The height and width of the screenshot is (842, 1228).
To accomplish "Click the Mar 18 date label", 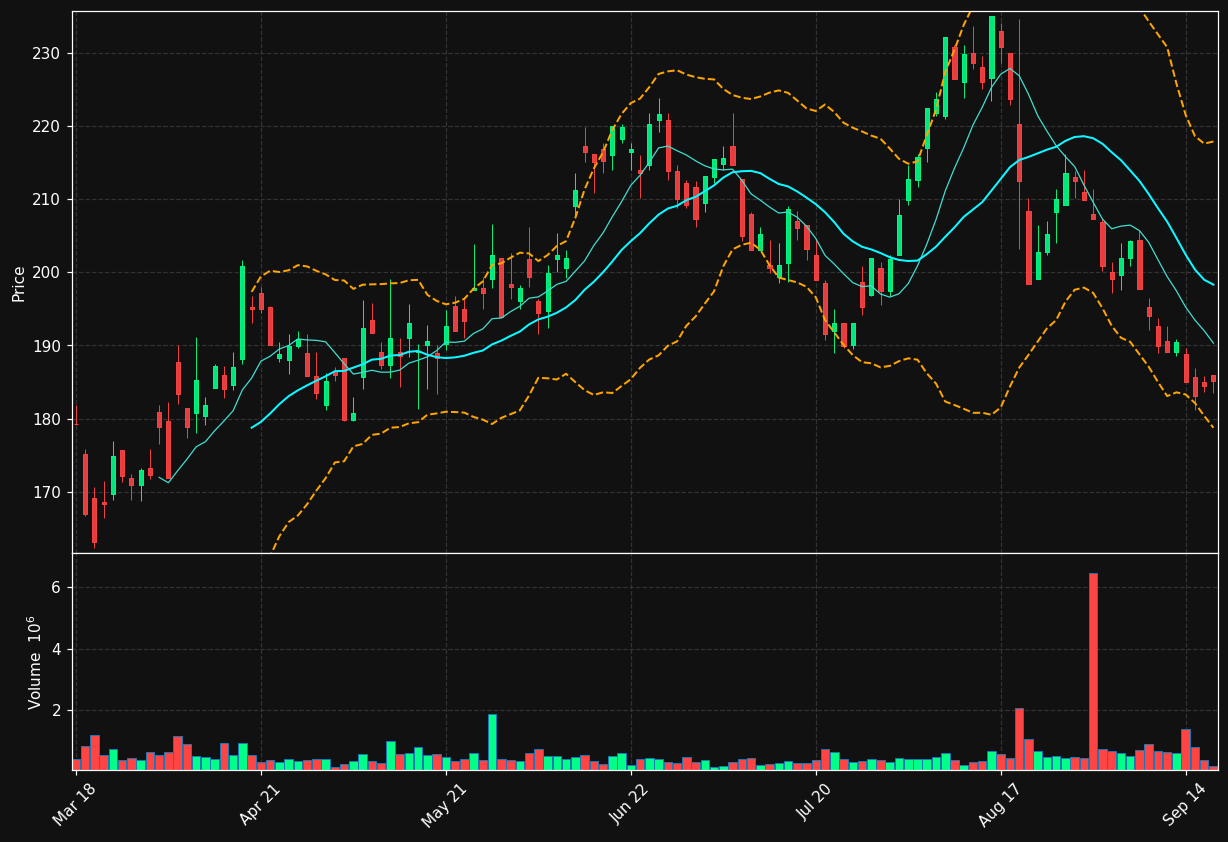I will pos(74,804).
